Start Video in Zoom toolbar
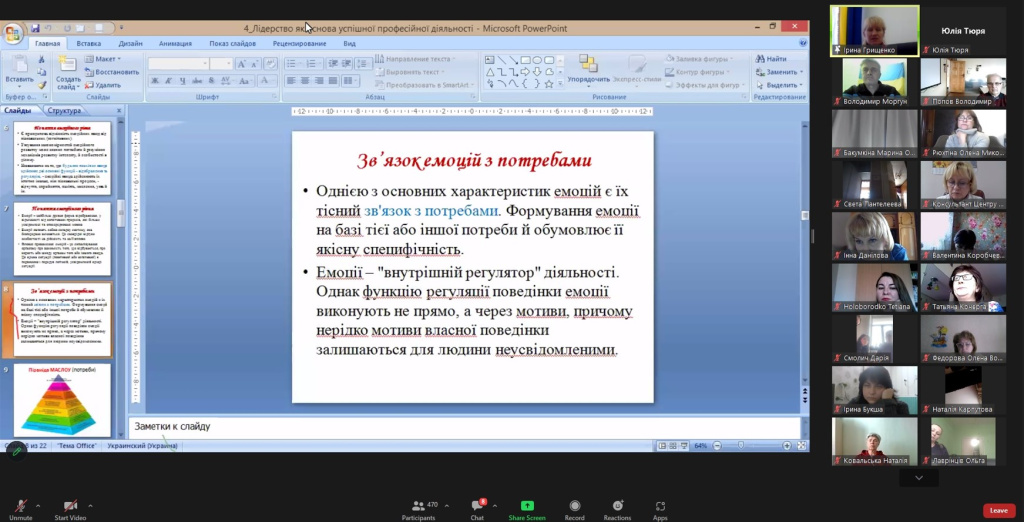1024x522 pixels. tap(70, 509)
